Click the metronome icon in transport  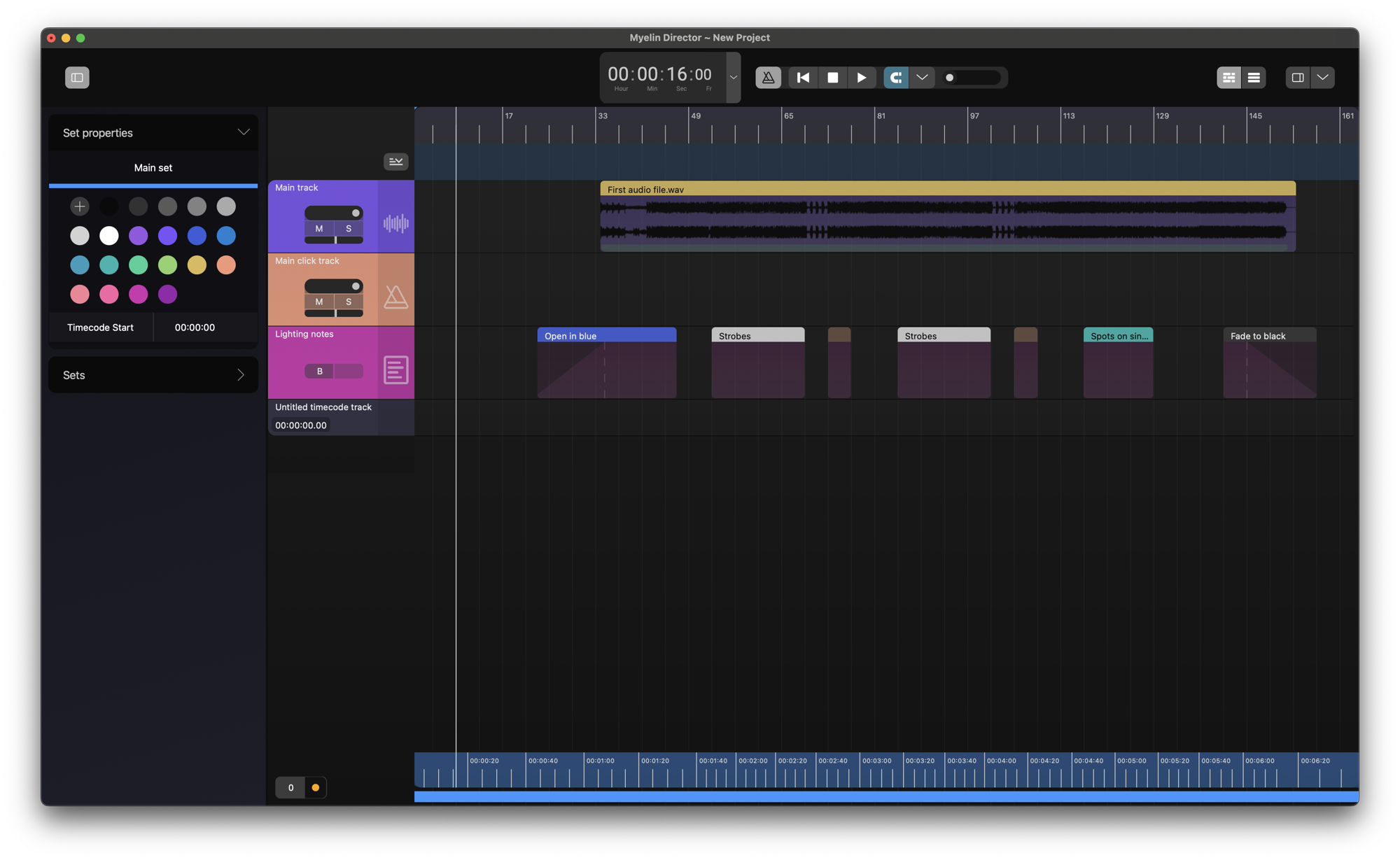[768, 78]
